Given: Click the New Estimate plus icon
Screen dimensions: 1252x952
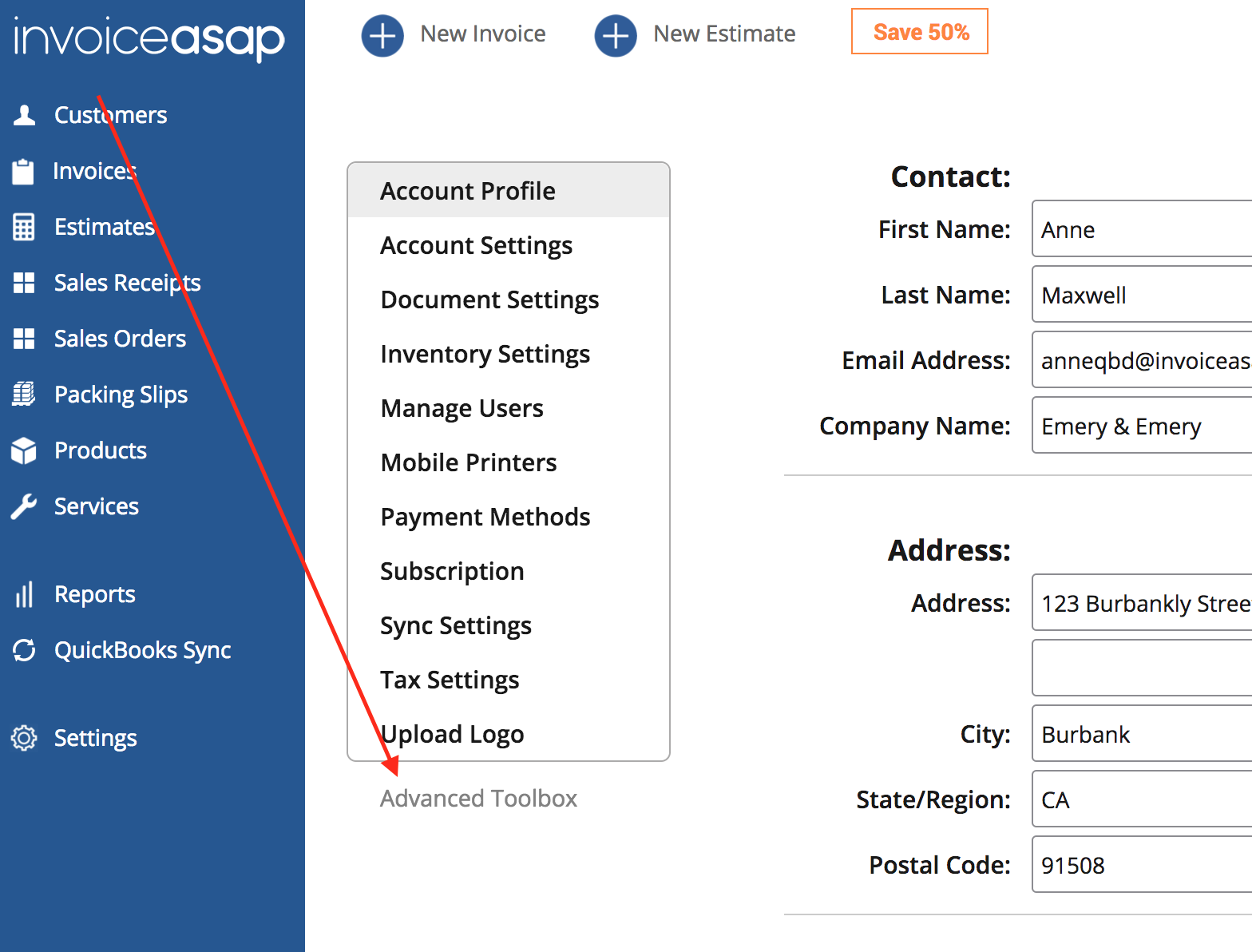Looking at the screenshot, I should point(616,35).
